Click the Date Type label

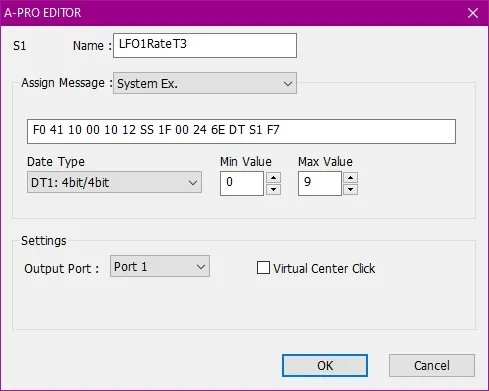pos(56,162)
